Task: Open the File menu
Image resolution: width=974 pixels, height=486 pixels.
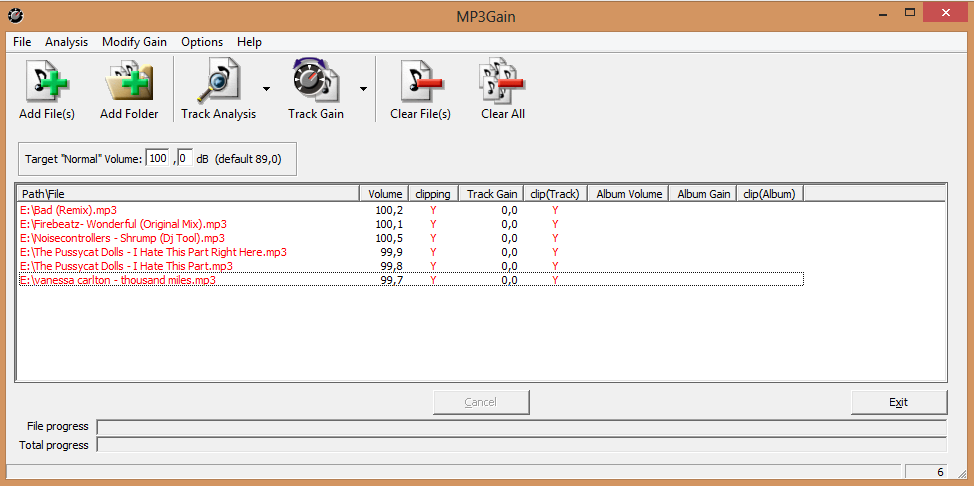Action: coord(22,42)
